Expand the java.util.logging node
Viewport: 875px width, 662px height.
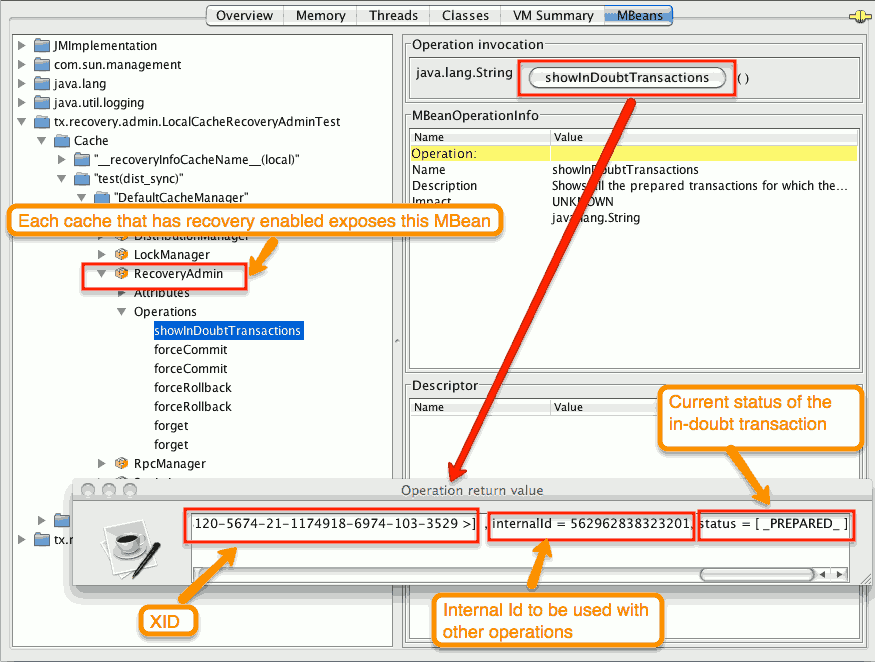(x=23, y=103)
